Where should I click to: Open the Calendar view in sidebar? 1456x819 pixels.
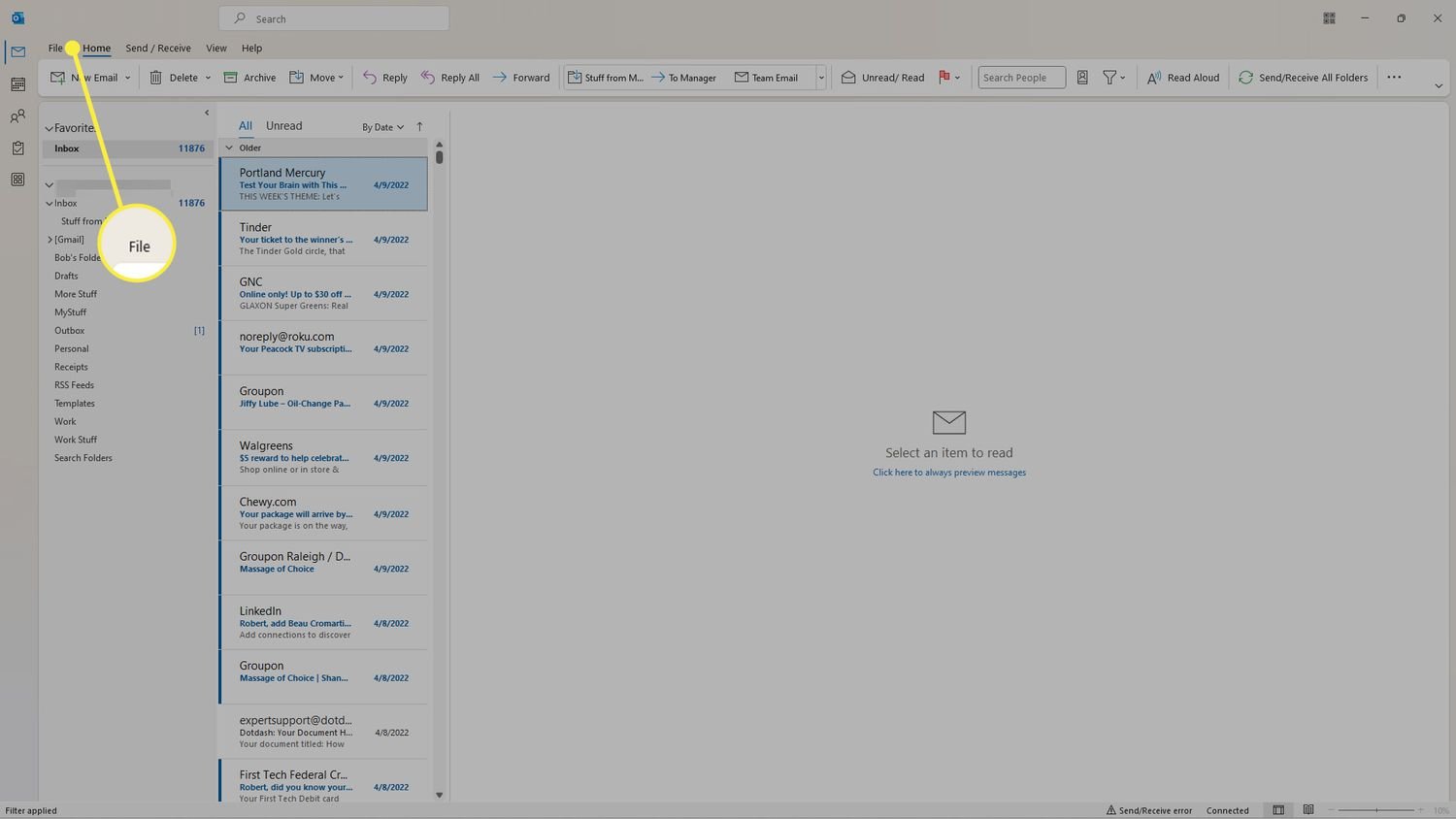coord(17,84)
